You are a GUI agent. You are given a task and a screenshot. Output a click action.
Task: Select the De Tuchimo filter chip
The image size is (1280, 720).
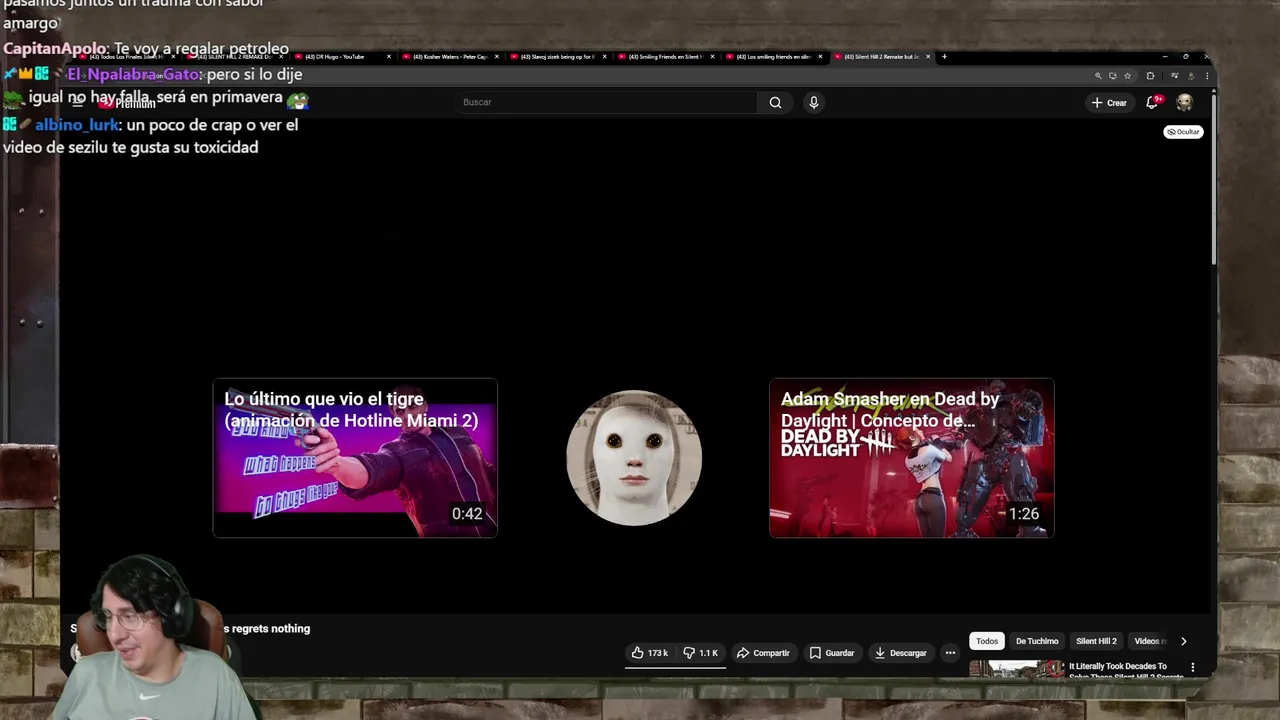click(1037, 641)
